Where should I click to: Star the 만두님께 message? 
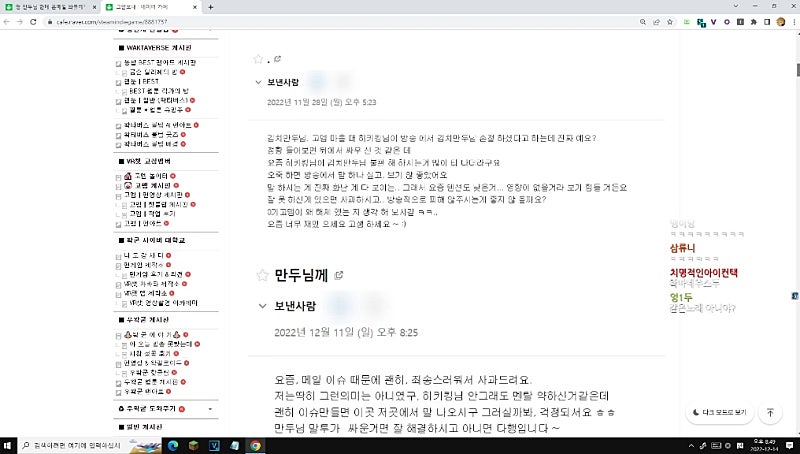(x=262, y=275)
